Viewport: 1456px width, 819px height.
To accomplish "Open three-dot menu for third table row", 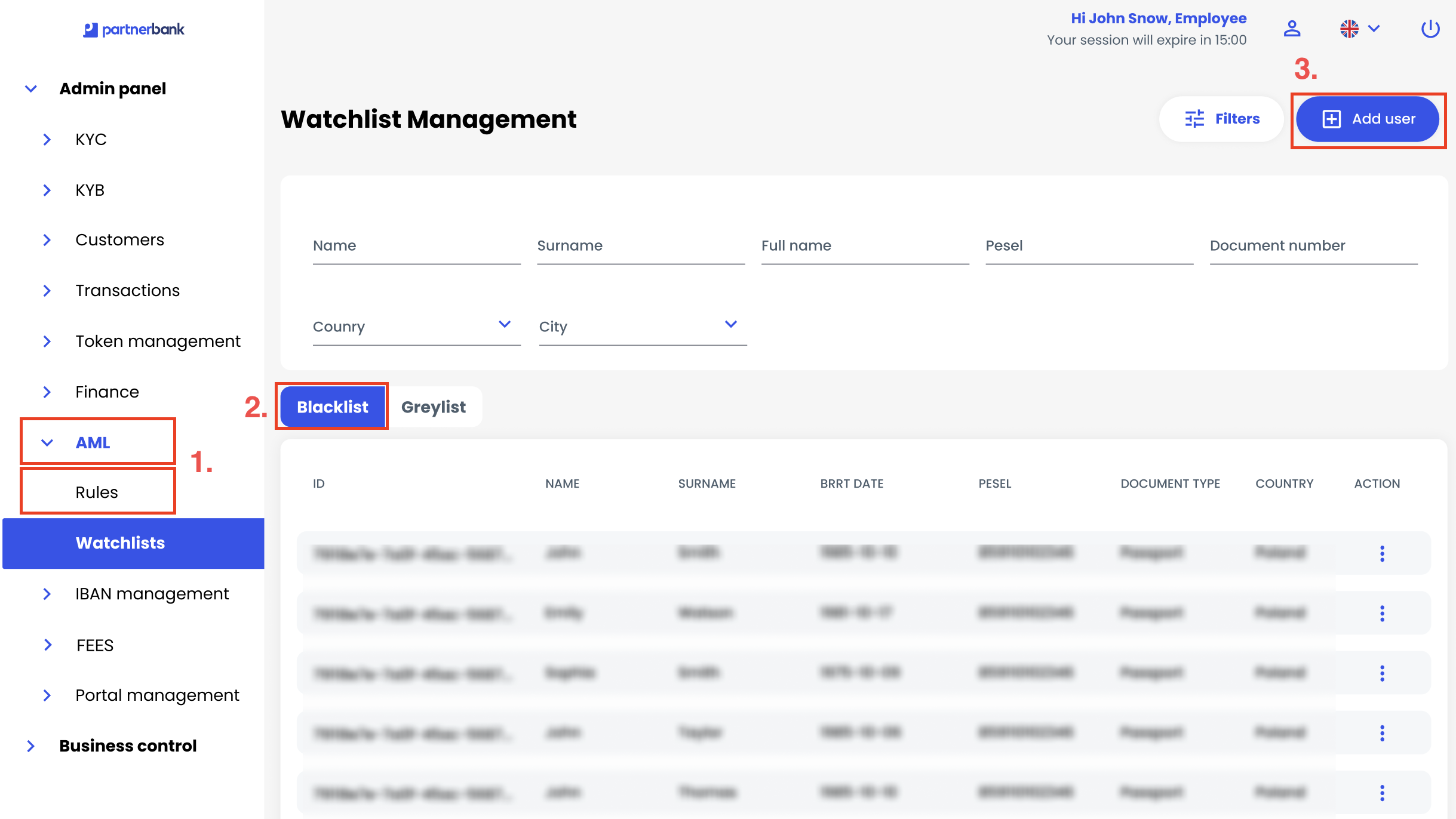I will click(1382, 673).
